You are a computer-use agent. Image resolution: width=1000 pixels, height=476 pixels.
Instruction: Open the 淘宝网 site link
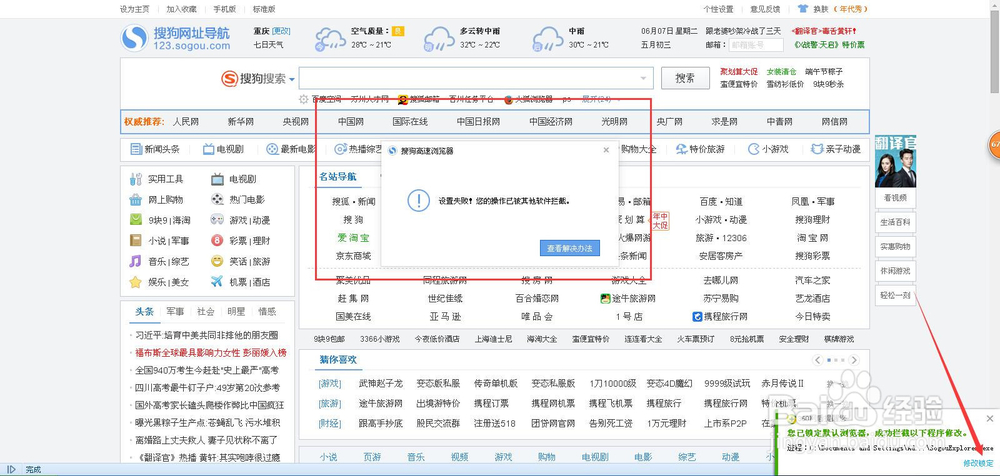(x=812, y=238)
